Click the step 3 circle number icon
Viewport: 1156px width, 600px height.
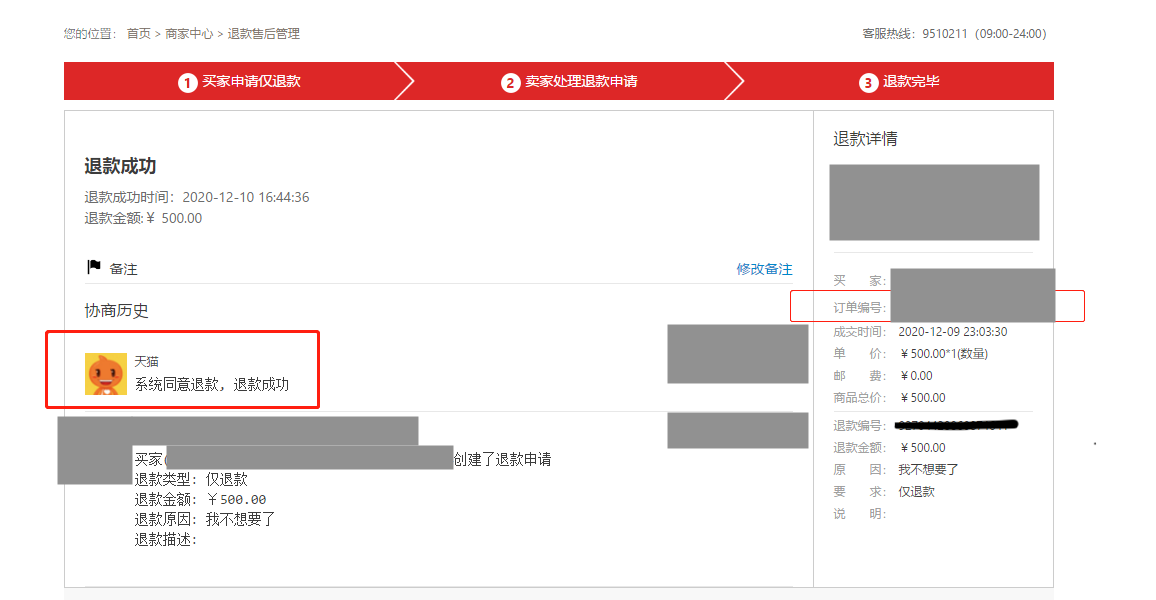(868, 83)
